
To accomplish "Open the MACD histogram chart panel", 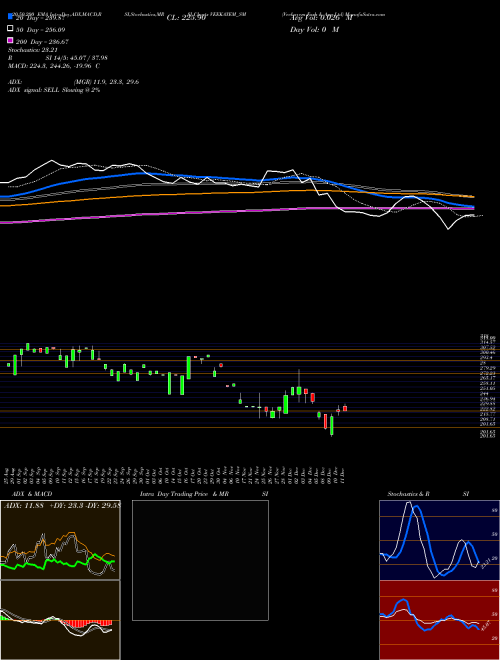I will [x=60, y=620].
